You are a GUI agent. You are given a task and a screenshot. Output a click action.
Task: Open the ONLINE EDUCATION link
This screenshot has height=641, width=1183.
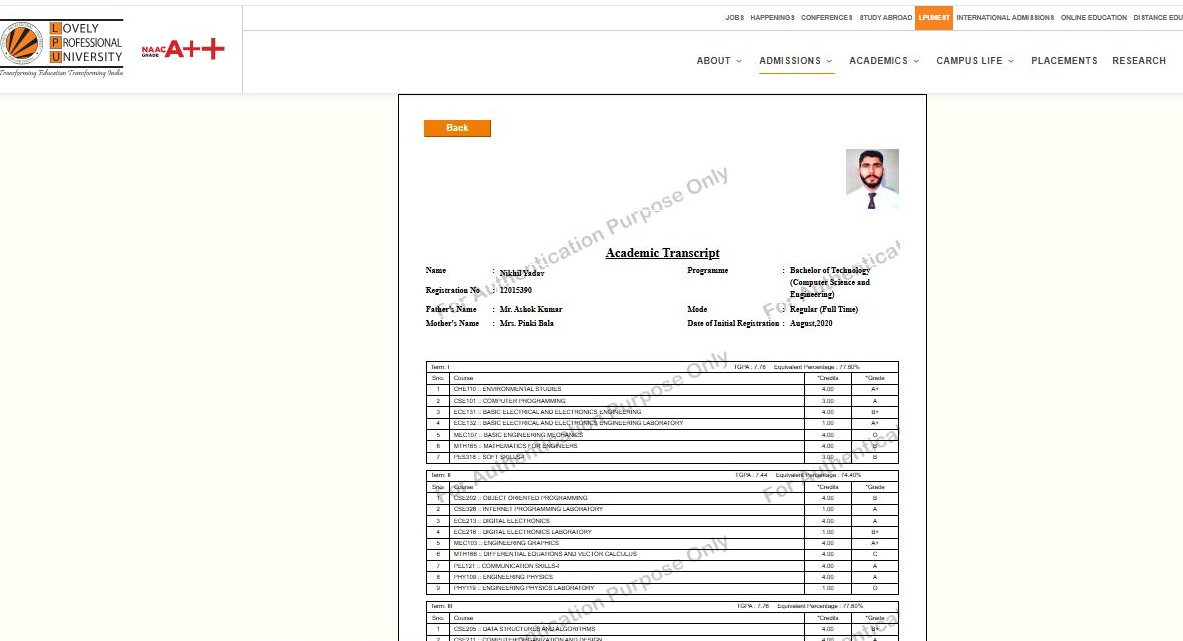[x=1093, y=17]
